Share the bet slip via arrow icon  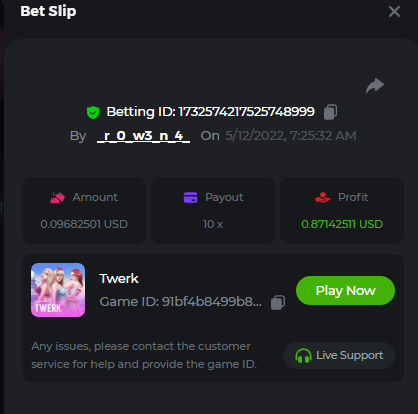click(x=375, y=85)
